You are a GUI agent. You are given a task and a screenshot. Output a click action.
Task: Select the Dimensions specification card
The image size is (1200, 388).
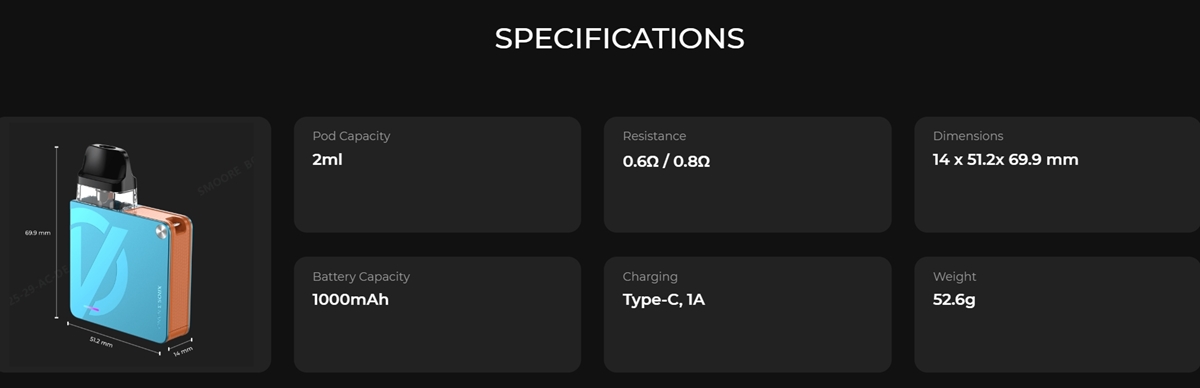[x=1057, y=175]
